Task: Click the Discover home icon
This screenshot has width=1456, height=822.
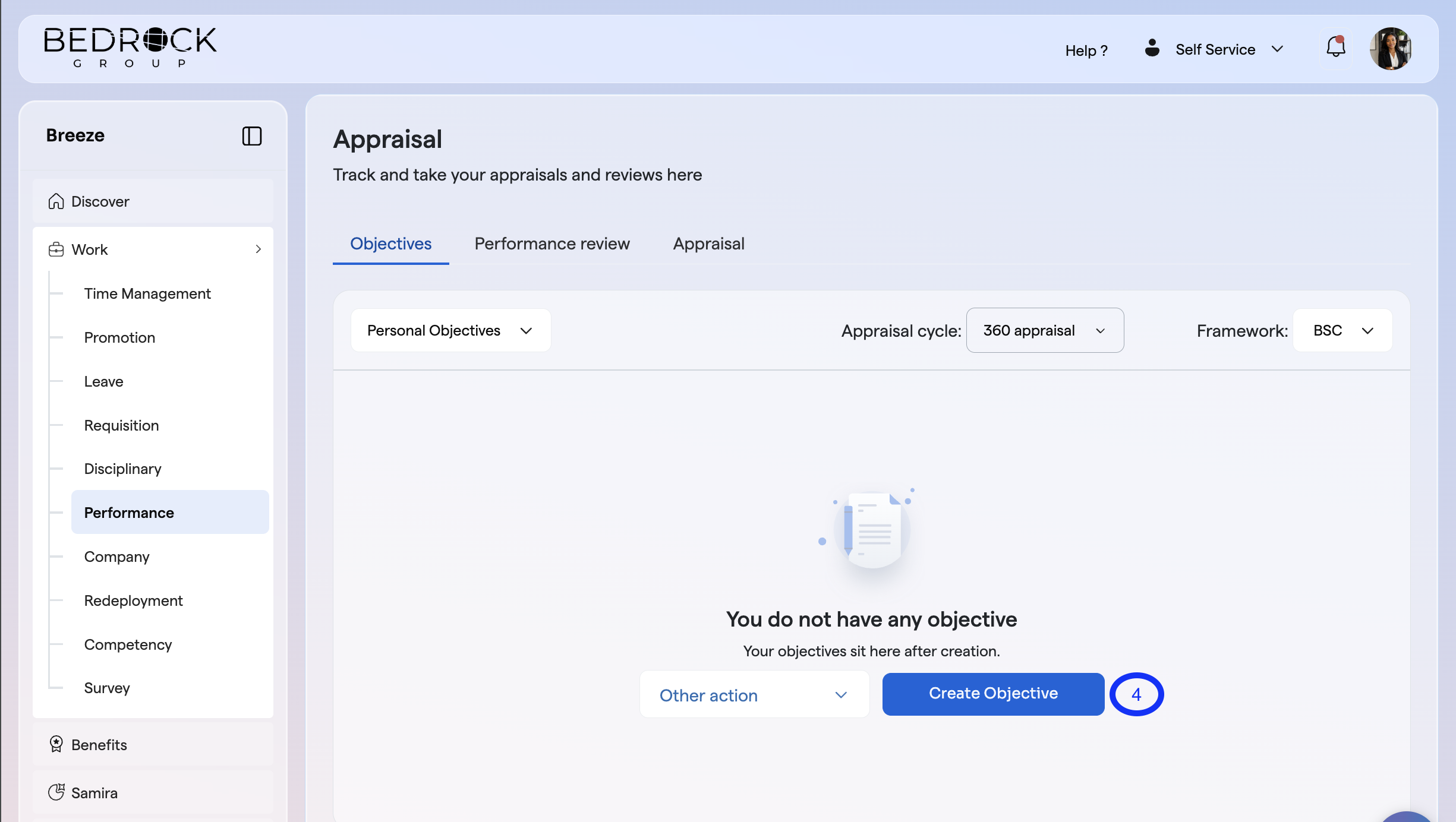Action: pos(56,201)
